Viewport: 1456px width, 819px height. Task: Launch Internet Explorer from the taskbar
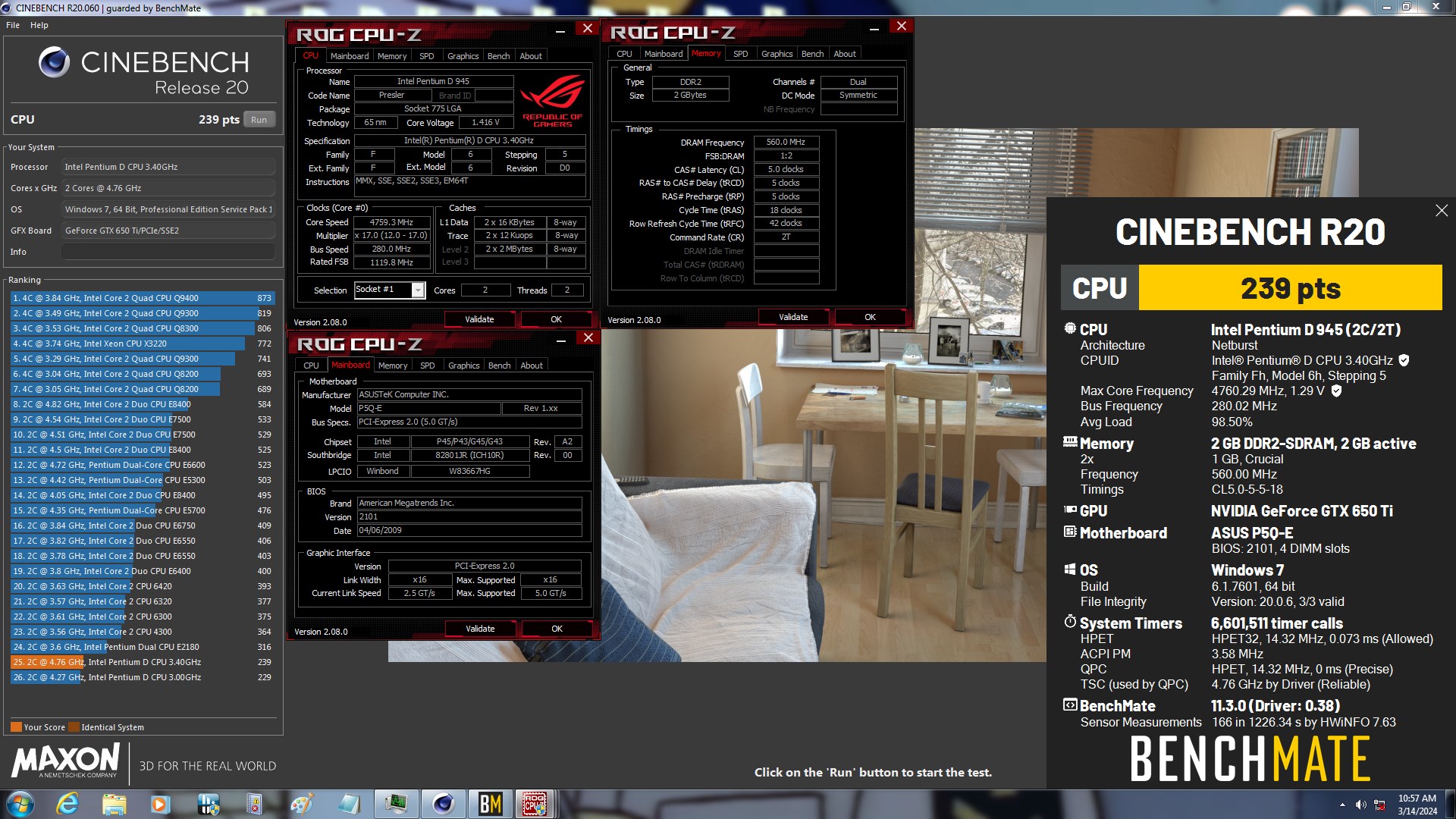point(67,804)
